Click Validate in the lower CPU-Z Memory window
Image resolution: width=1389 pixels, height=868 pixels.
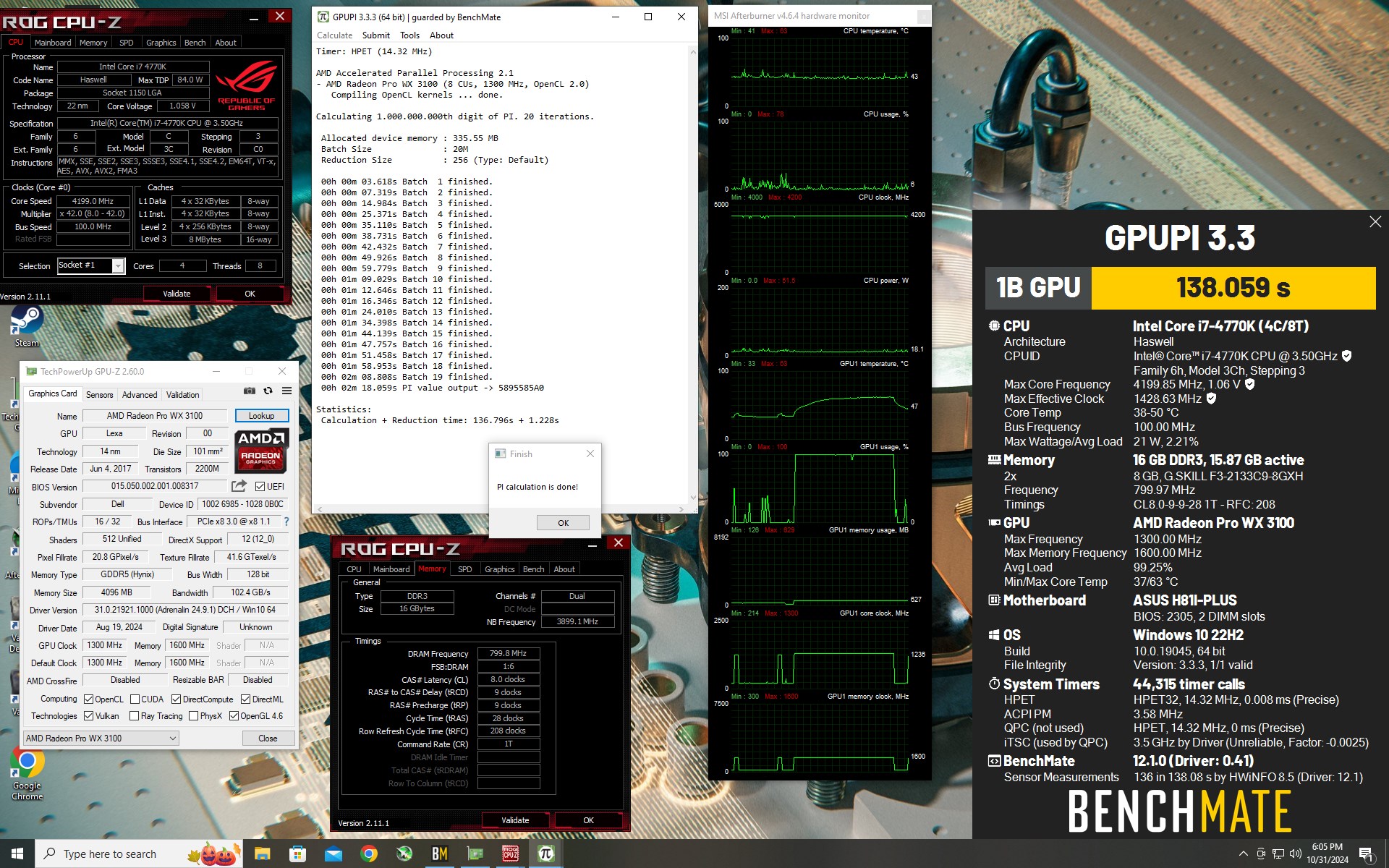click(x=515, y=820)
